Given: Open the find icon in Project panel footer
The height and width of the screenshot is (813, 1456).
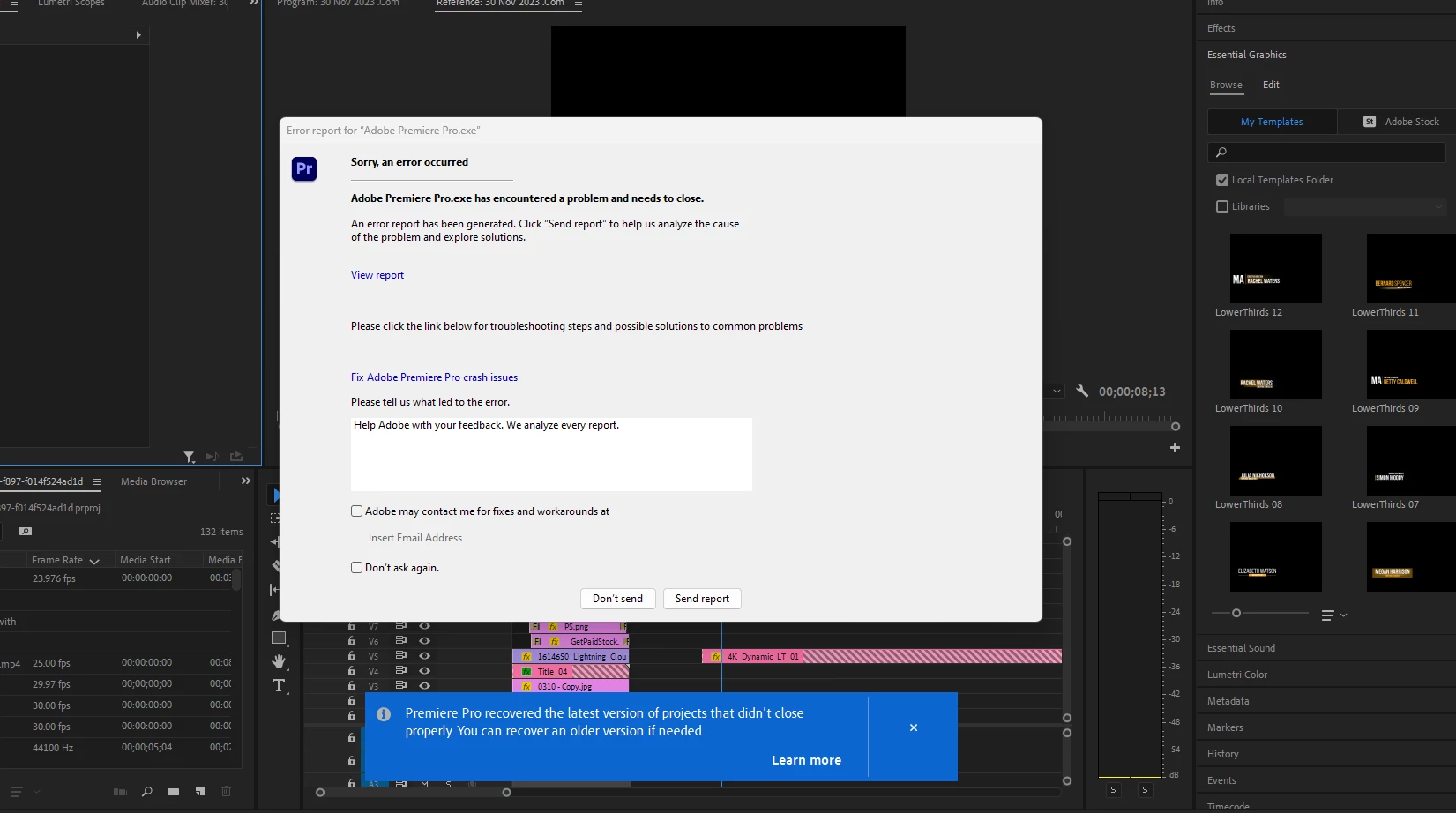Looking at the screenshot, I should [x=146, y=792].
